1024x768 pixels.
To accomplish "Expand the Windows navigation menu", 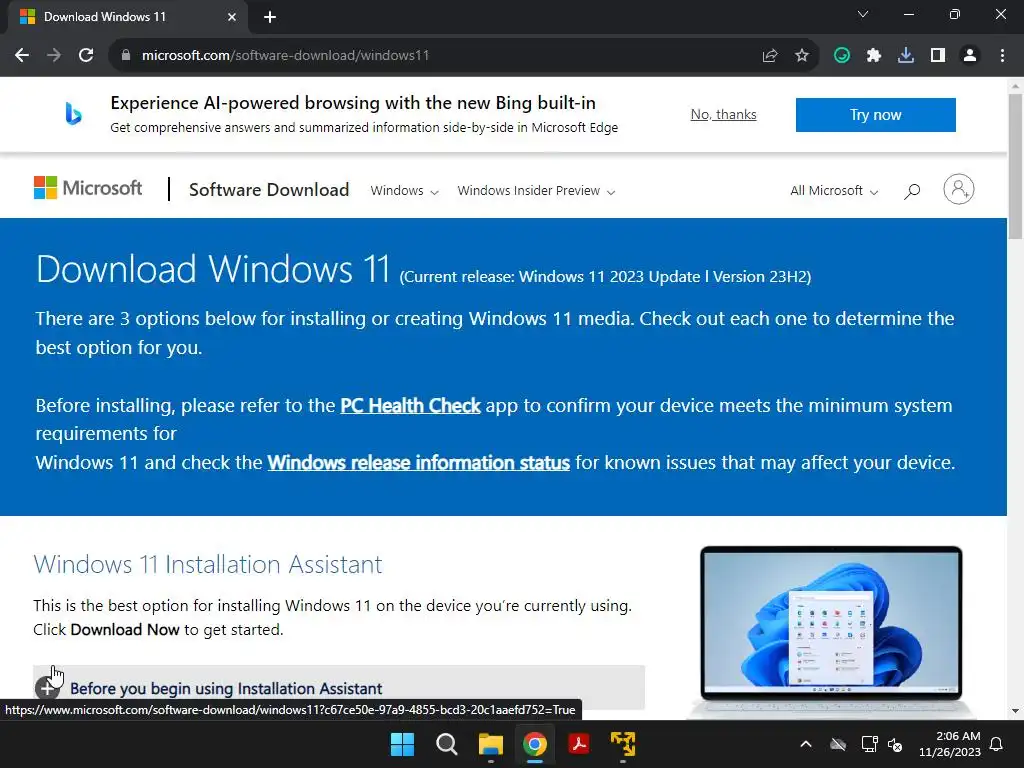I will click(404, 191).
